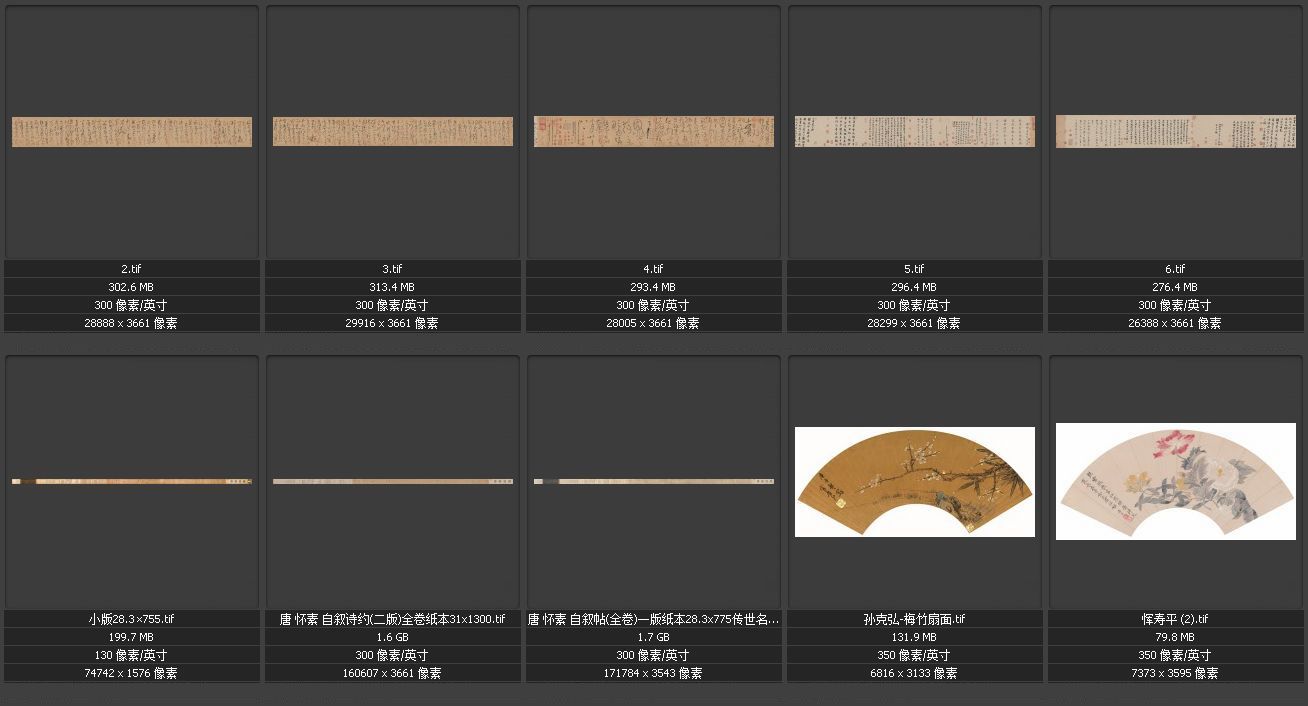
Task: Click the 313.4 MB file size label
Action: (393, 287)
